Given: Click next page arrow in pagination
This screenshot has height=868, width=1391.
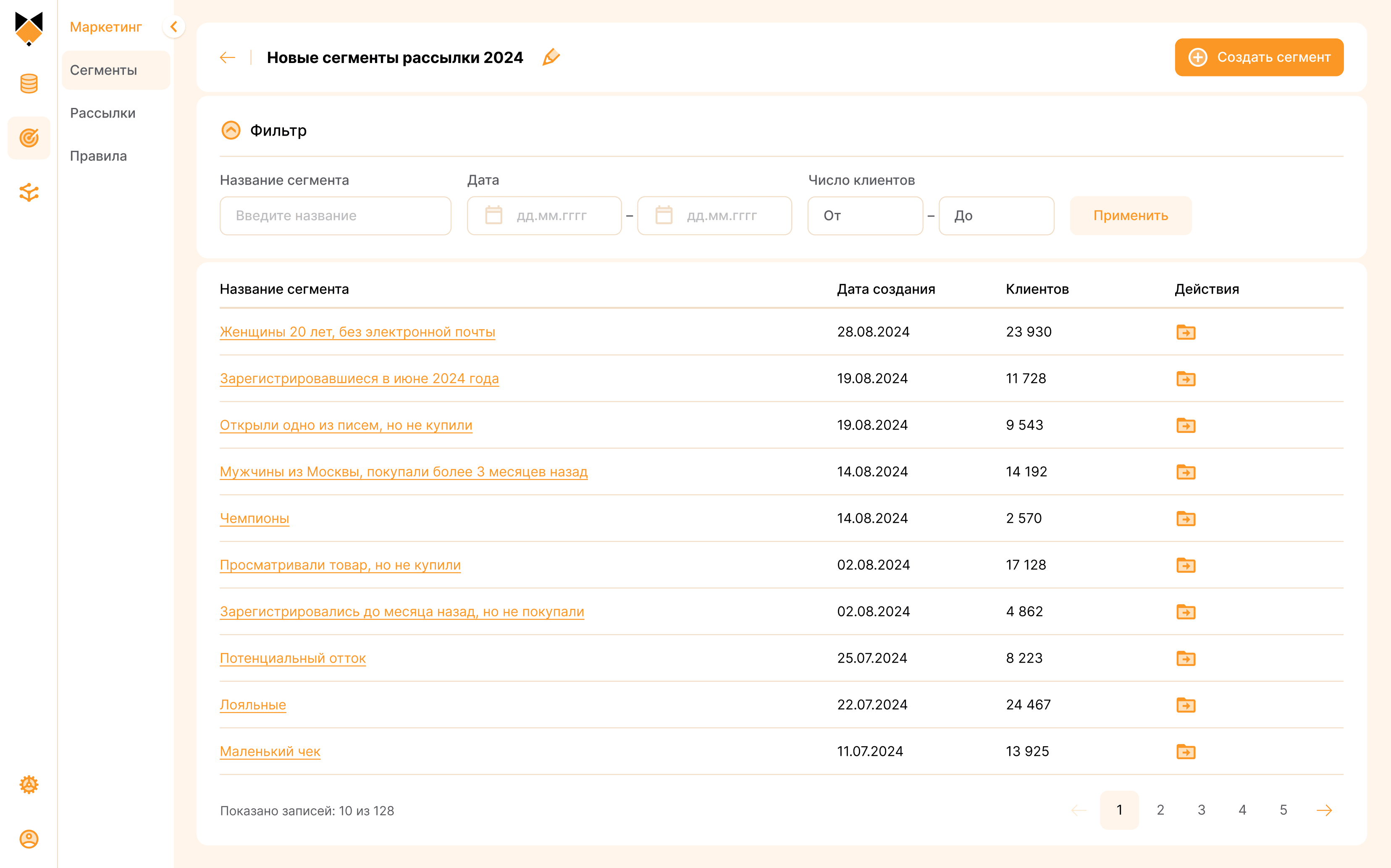Looking at the screenshot, I should tap(1324, 810).
